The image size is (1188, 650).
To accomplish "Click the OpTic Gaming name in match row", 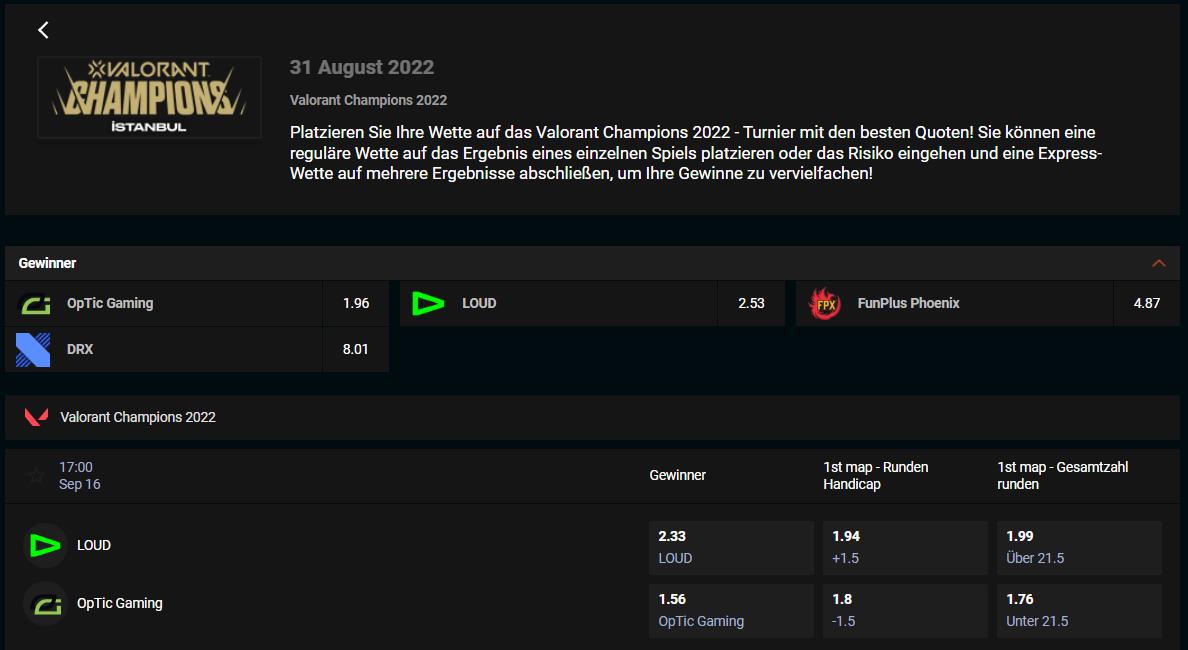I will point(120,604).
